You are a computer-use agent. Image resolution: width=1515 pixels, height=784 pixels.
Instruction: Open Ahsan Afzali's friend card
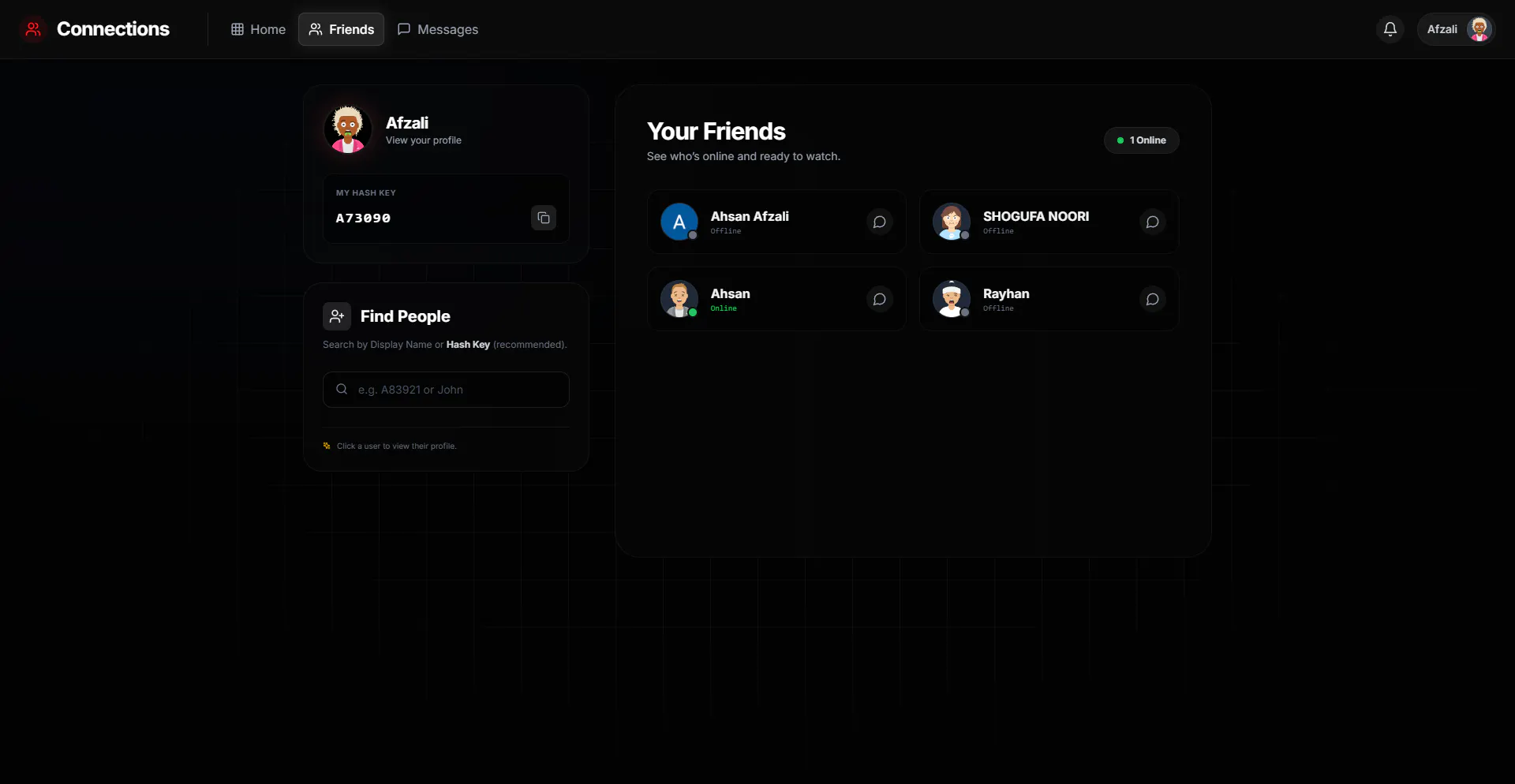coord(776,222)
